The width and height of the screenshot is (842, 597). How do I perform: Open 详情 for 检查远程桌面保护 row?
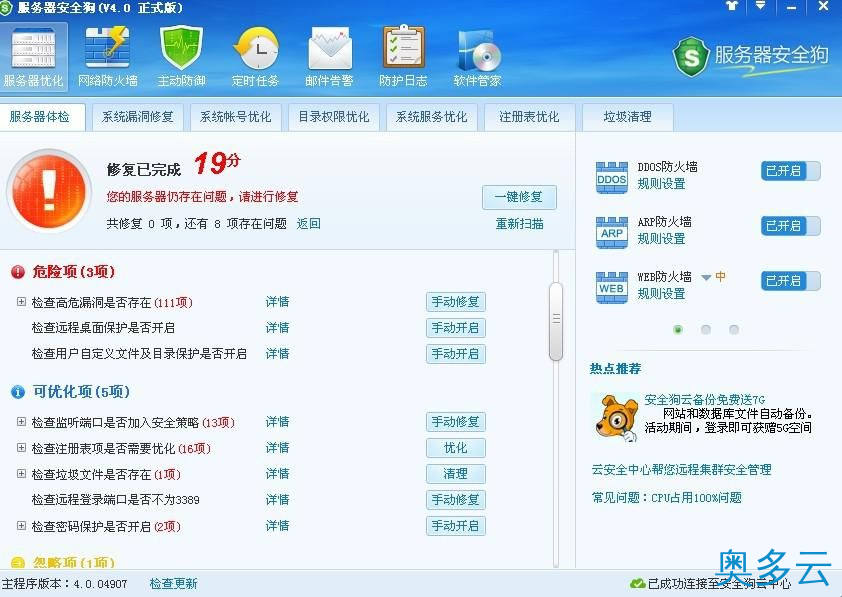click(278, 327)
